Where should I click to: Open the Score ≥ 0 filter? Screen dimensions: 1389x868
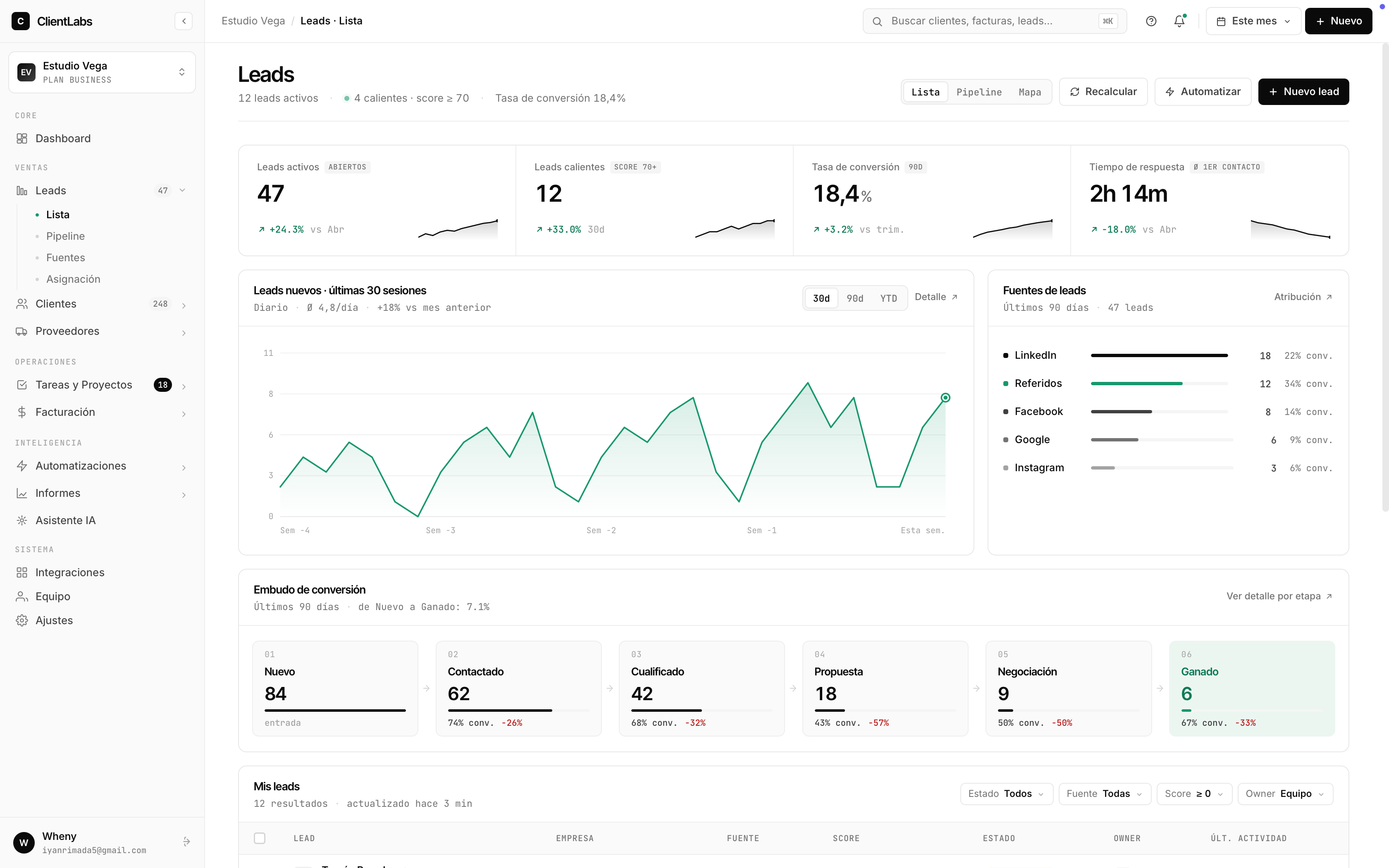(x=1194, y=794)
